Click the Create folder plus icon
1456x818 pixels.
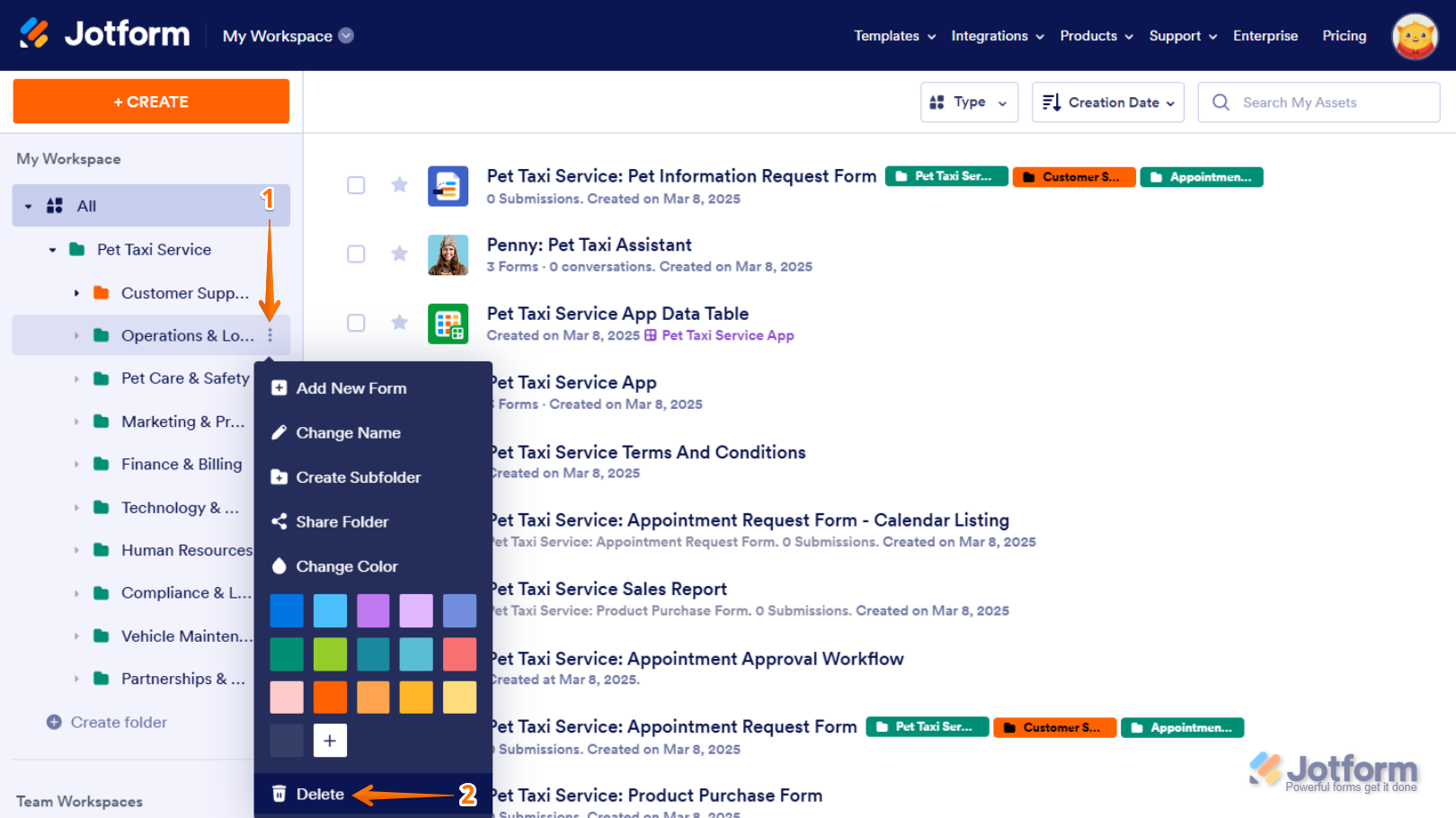click(x=54, y=722)
